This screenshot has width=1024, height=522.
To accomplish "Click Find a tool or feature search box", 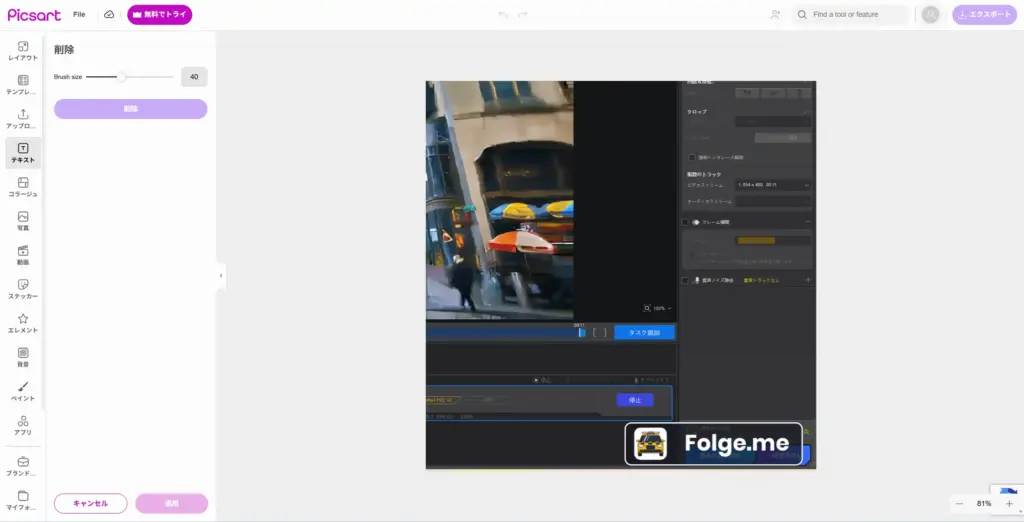I will point(850,14).
